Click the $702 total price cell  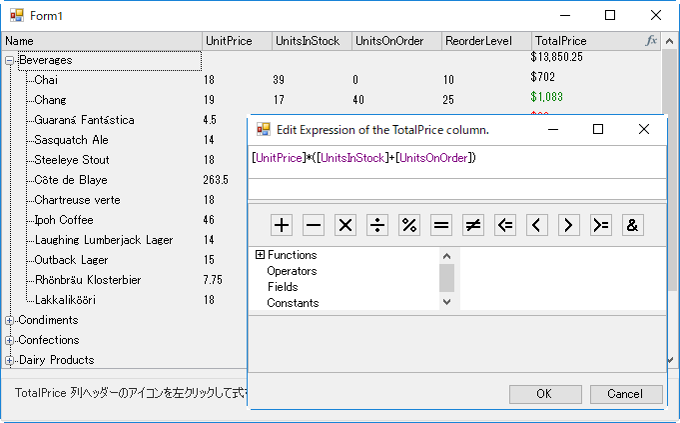point(543,77)
